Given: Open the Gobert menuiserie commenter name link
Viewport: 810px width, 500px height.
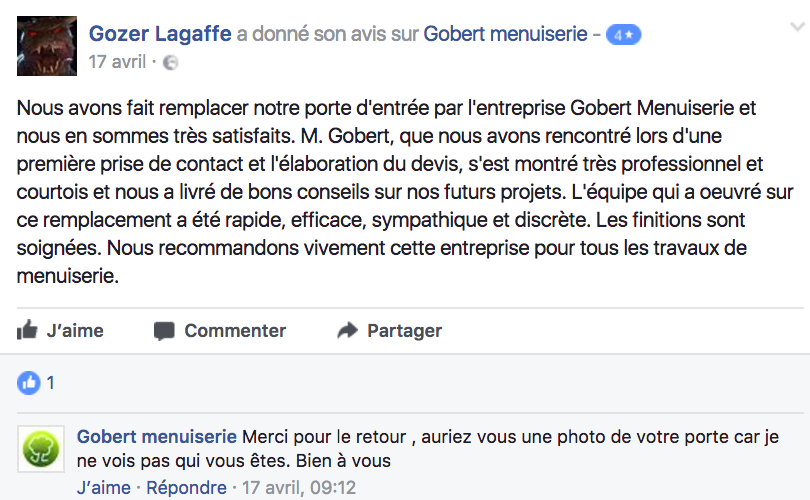Looking at the screenshot, I should [x=157, y=437].
